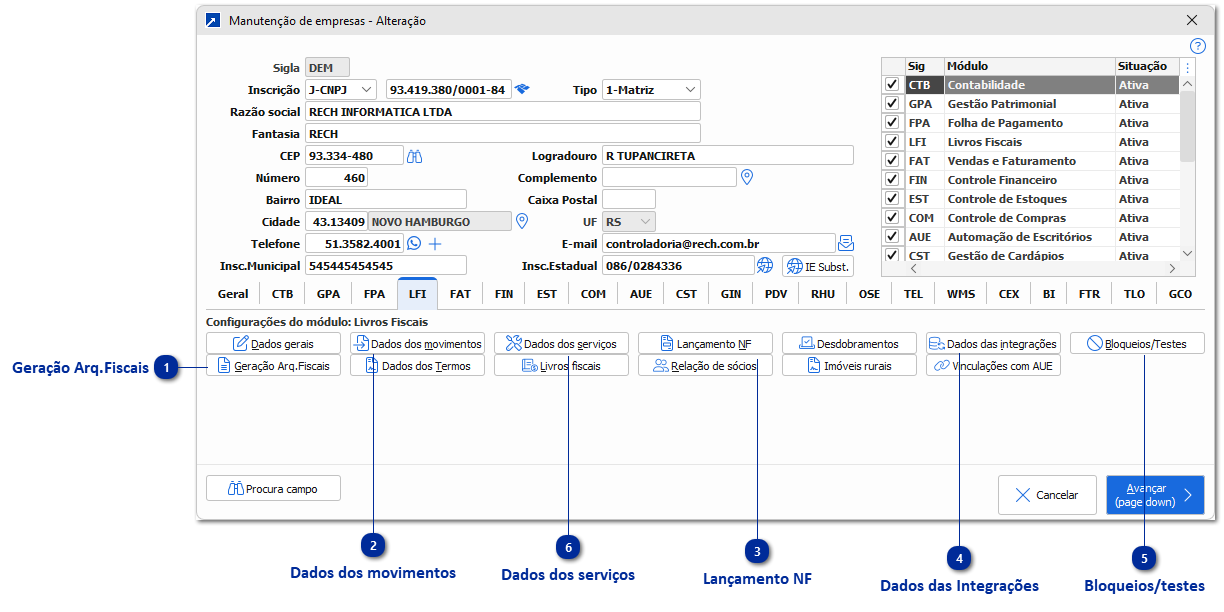
Task: Click the help question mark icon
Action: [x=1198, y=46]
